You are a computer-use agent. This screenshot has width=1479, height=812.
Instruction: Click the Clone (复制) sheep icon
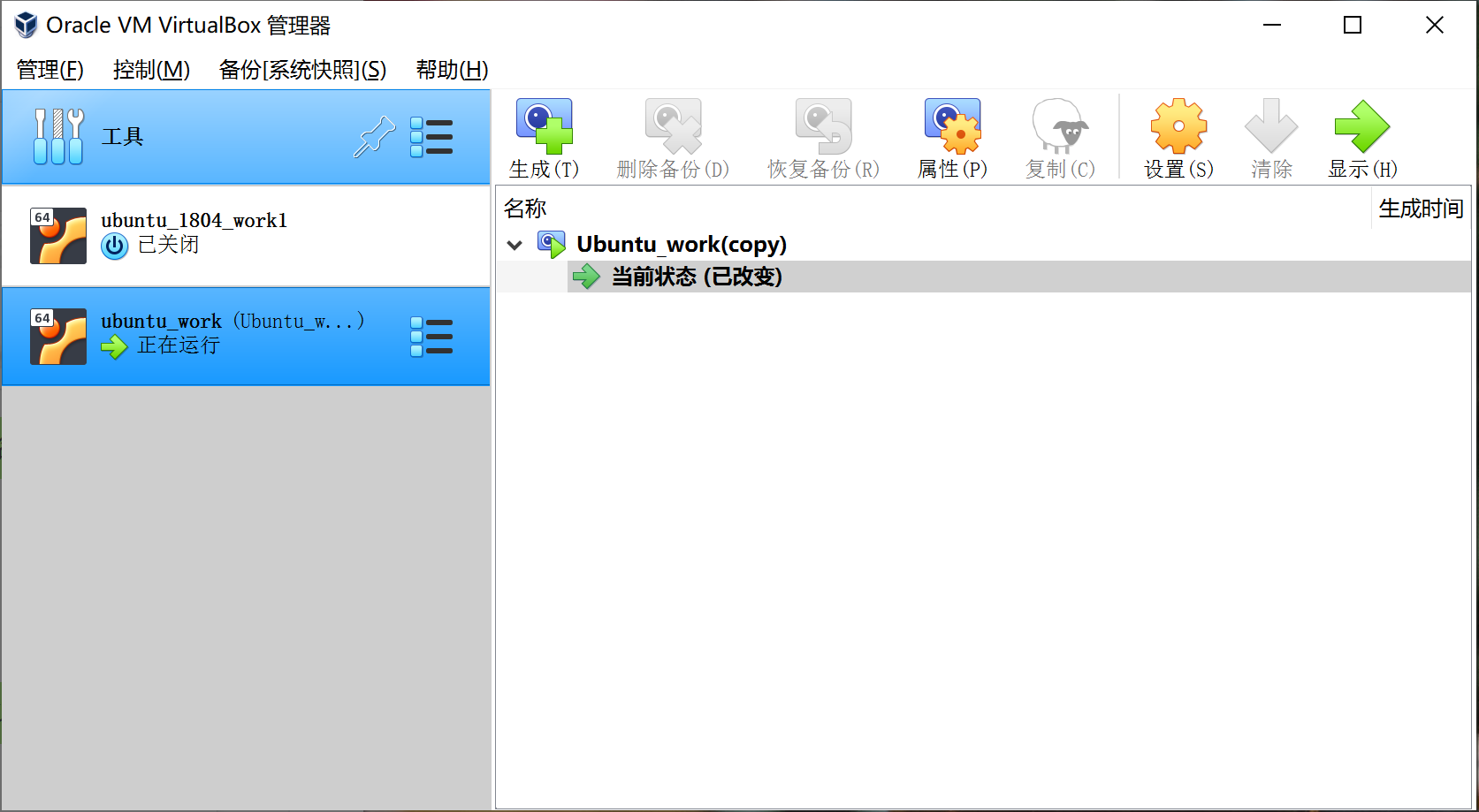tap(1060, 125)
